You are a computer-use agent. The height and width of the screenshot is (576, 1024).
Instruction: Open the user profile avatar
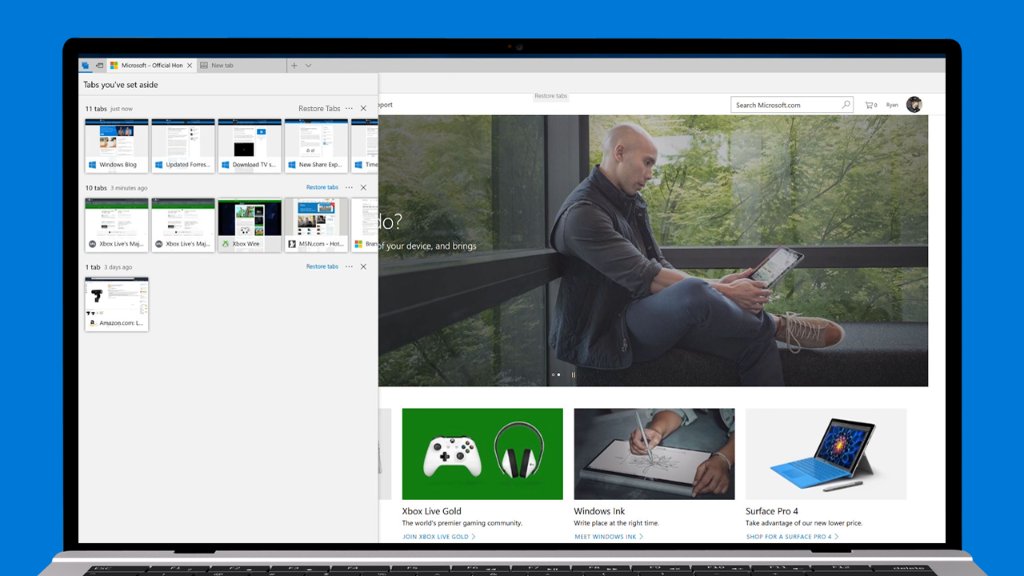914,104
